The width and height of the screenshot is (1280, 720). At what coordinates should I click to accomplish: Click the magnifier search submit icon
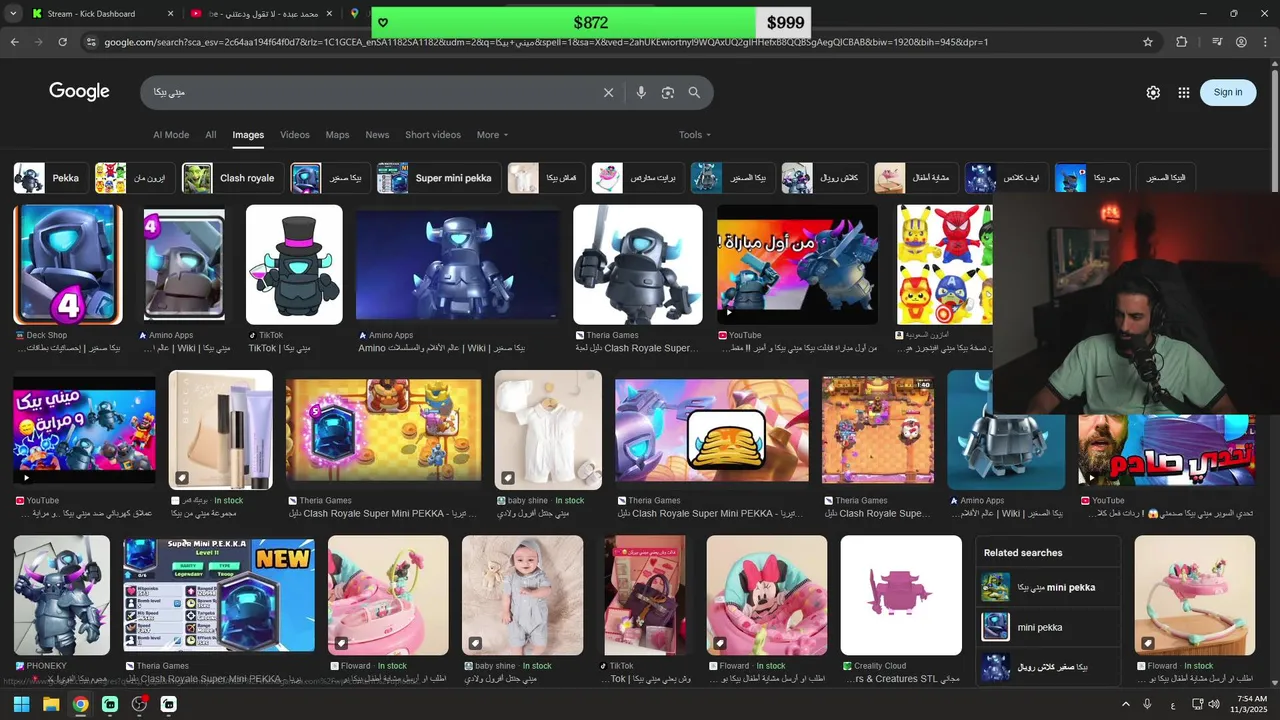pos(694,92)
